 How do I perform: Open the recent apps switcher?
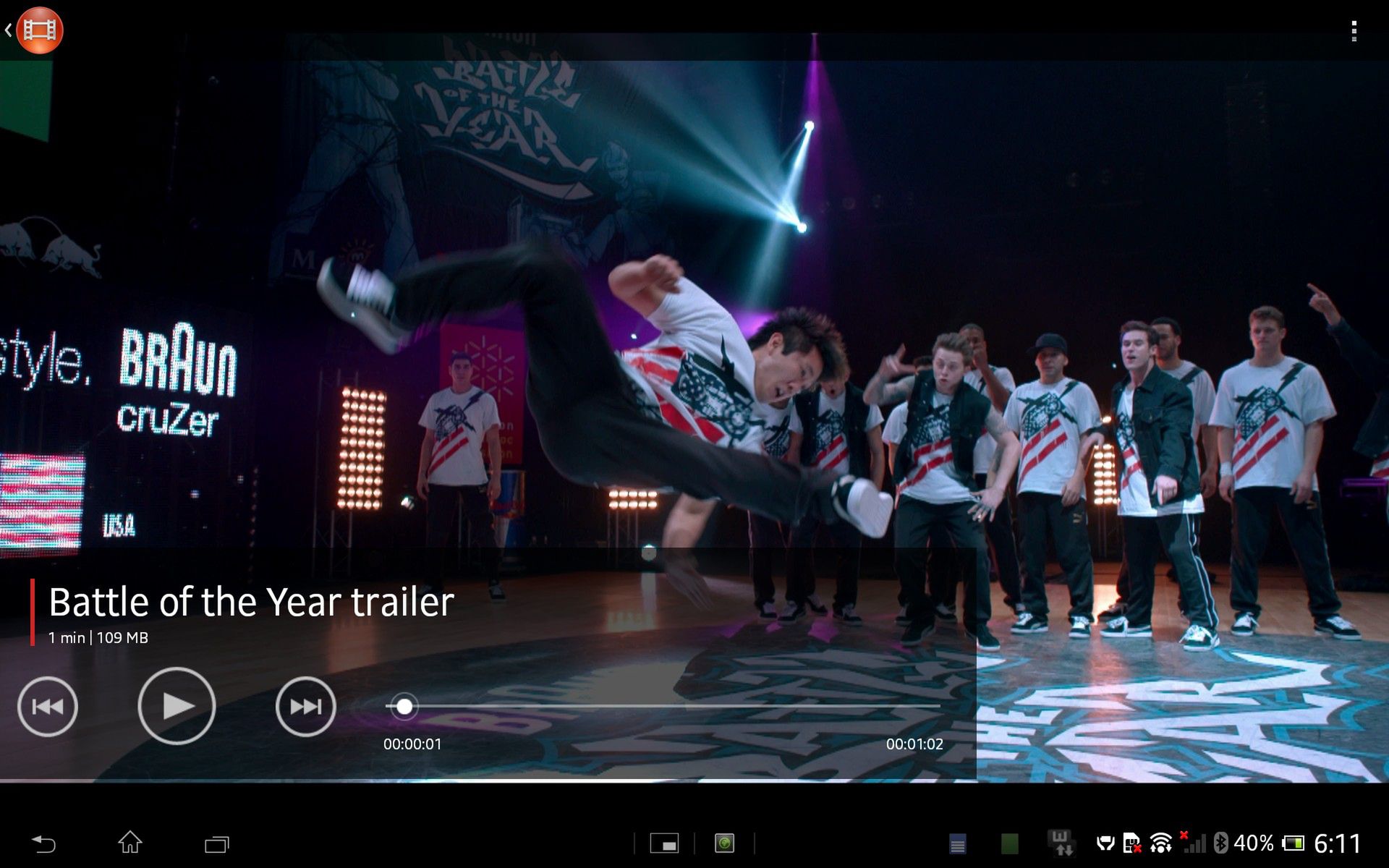coord(216,843)
